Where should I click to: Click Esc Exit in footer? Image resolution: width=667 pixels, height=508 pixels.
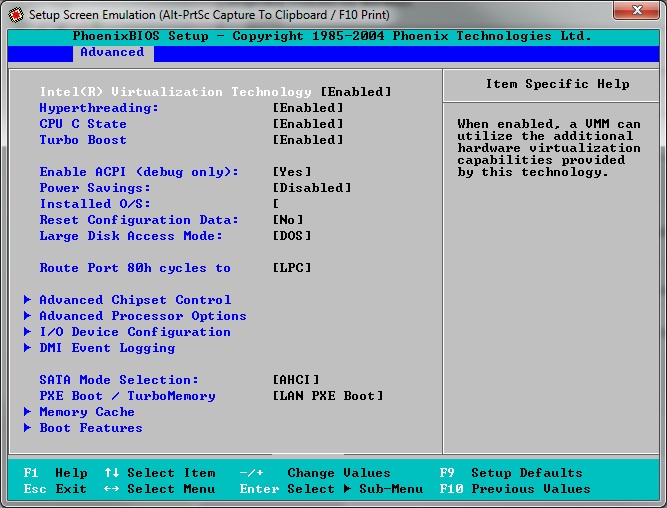(x=55, y=489)
